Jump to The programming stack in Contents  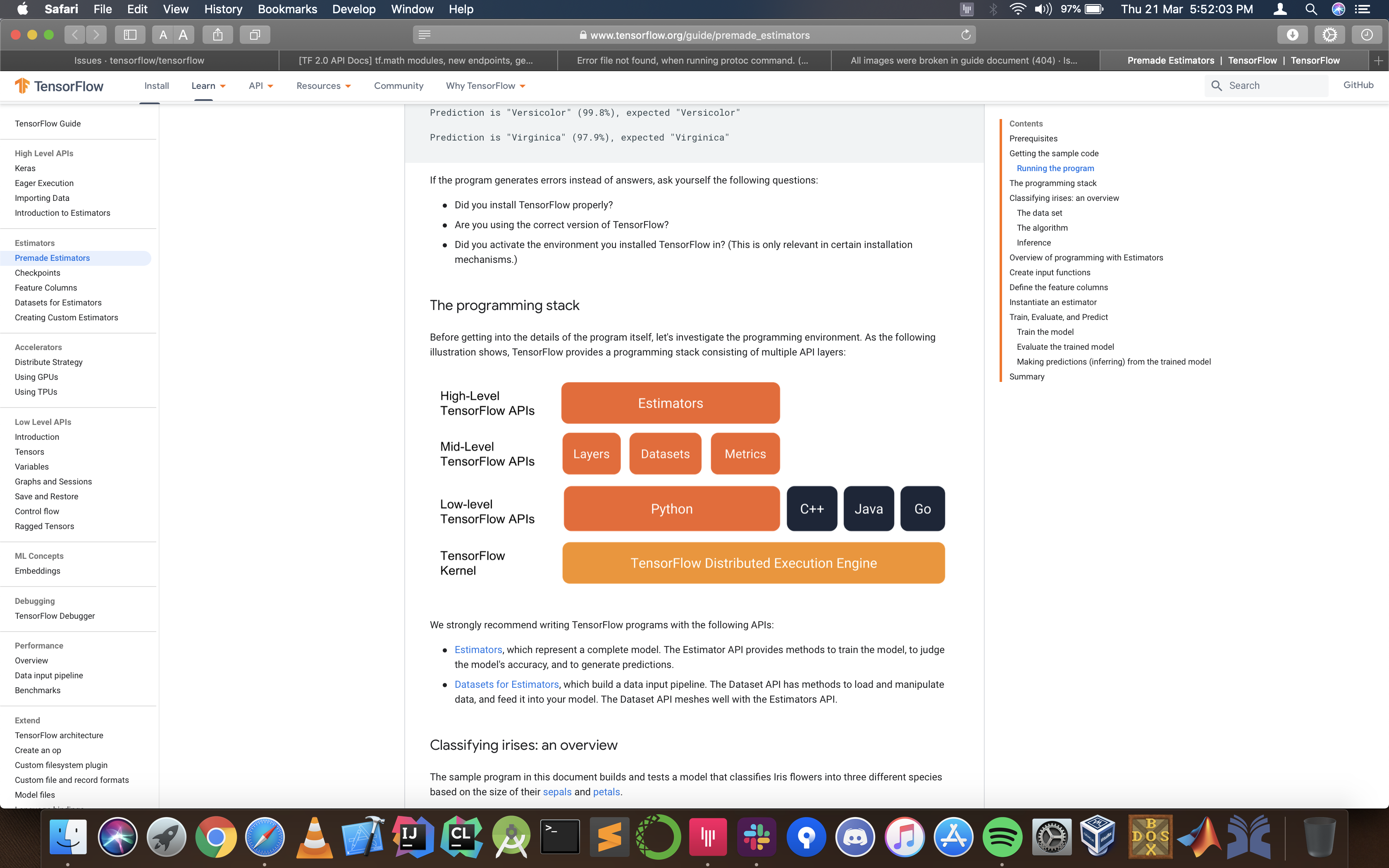1052,183
